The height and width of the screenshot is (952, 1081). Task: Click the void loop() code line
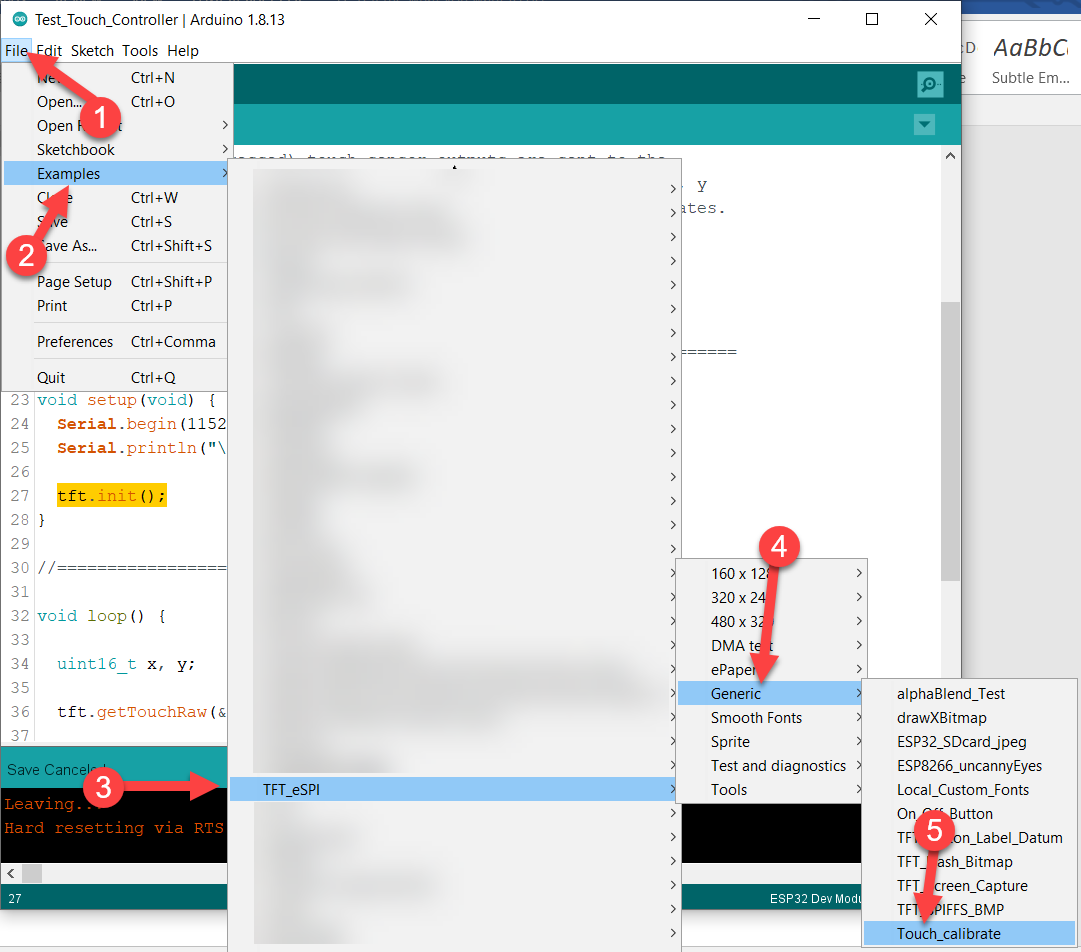click(101, 616)
